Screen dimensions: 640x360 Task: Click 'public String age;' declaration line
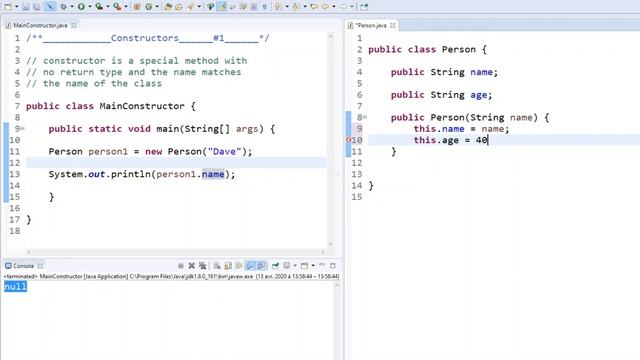441,95
